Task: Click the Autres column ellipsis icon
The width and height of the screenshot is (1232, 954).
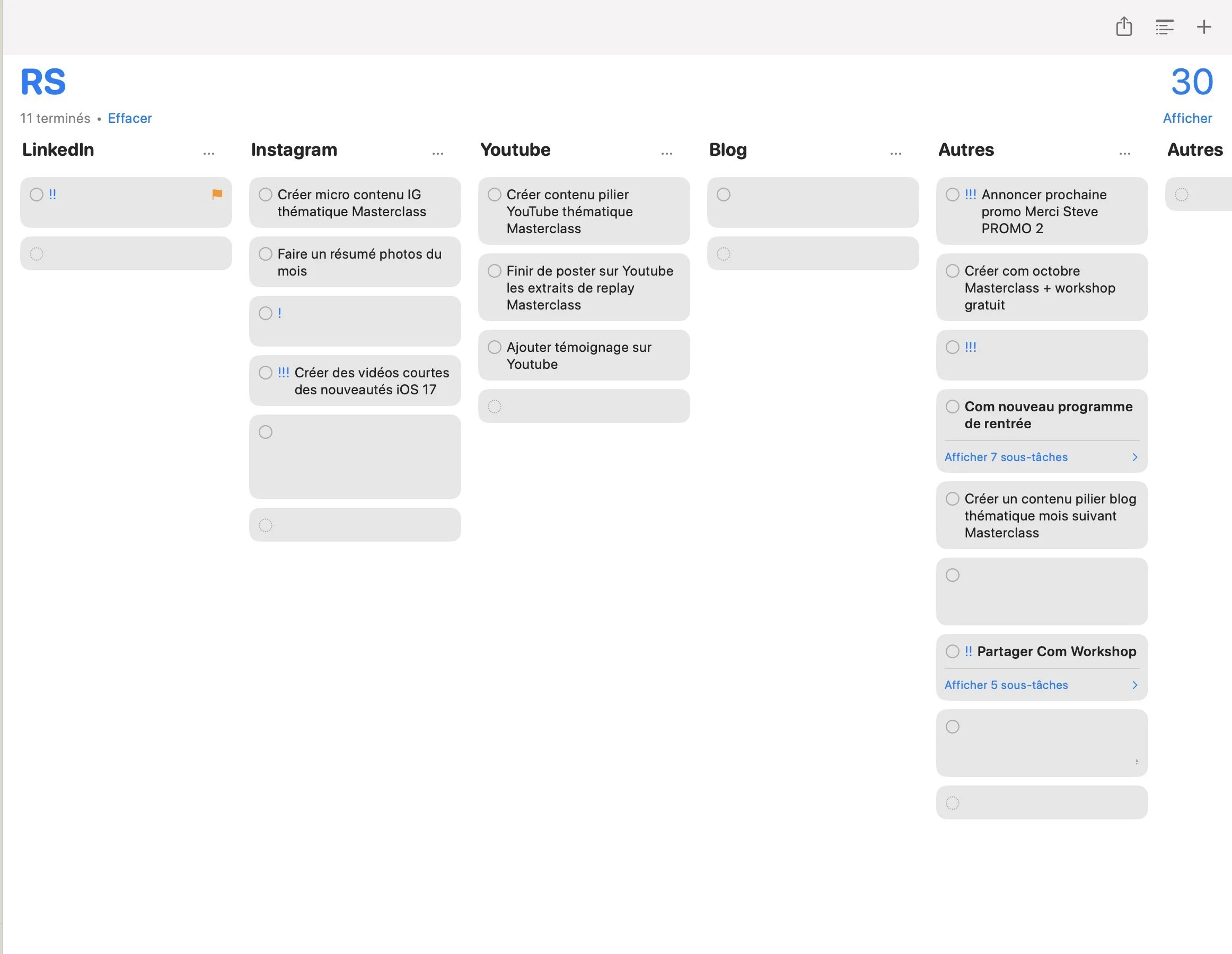Action: click(1124, 152)
